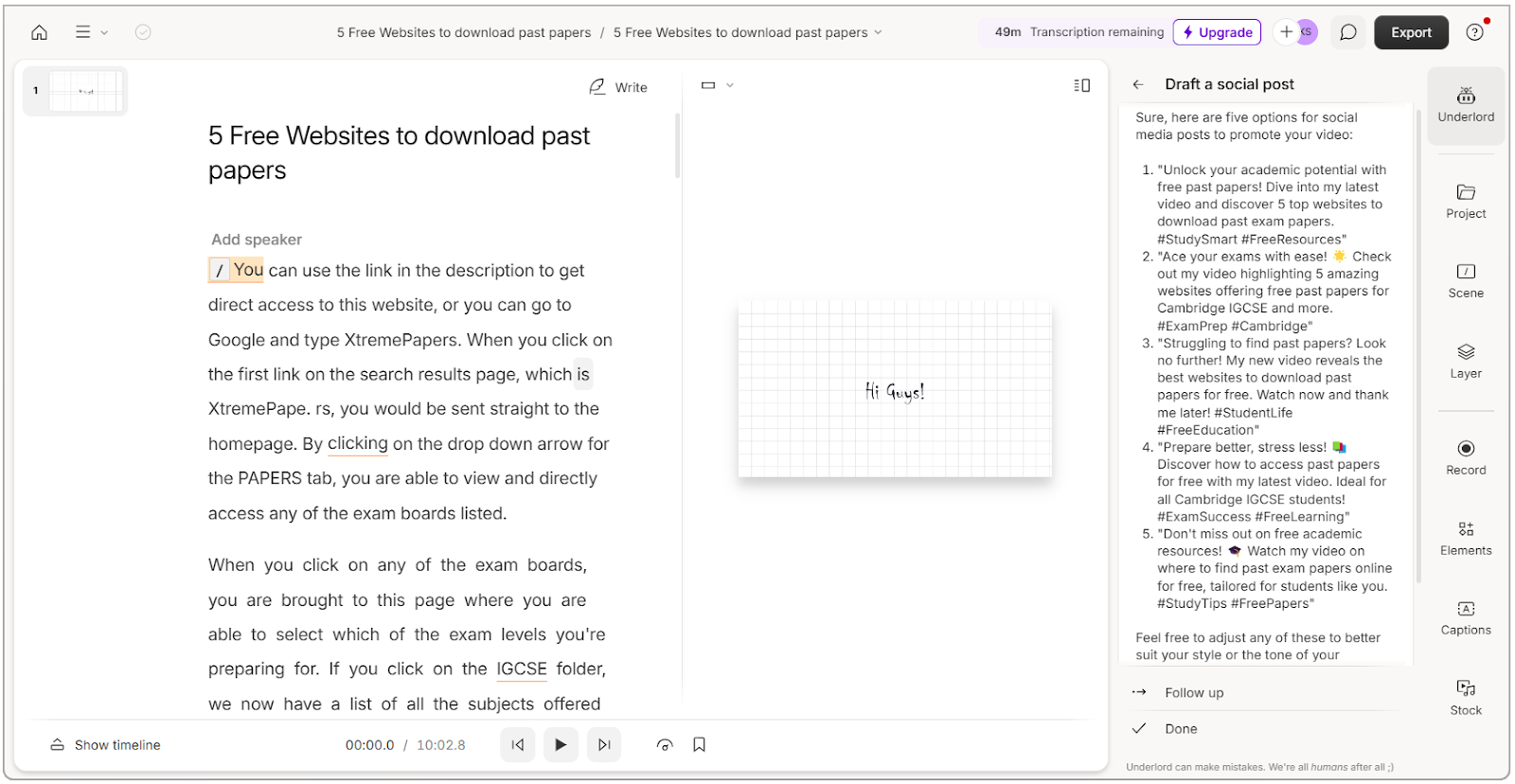The image size is (1515, 784).
Task: Open the Elements panel
Action: click(1466, 538)
